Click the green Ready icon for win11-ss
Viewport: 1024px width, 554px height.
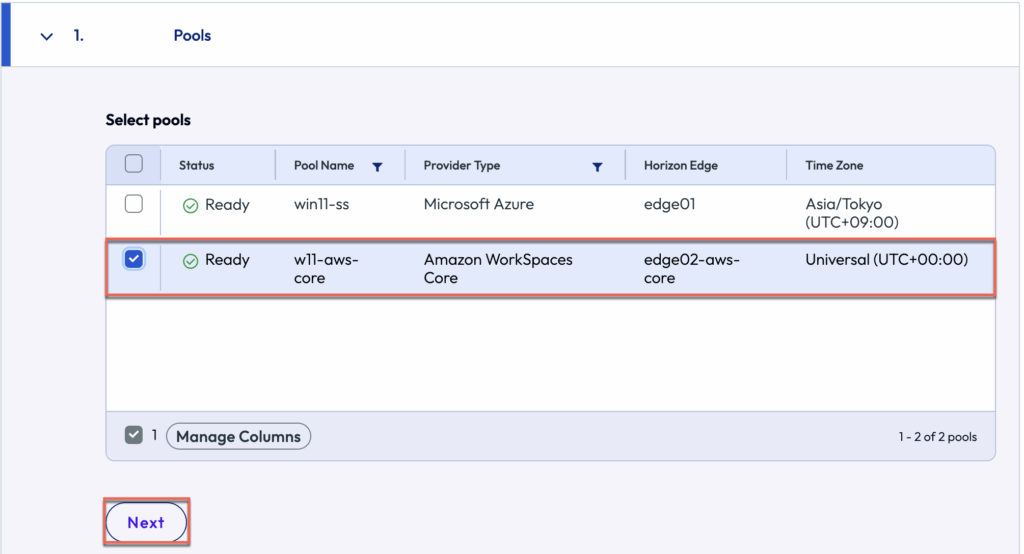(x=190, y=205)
